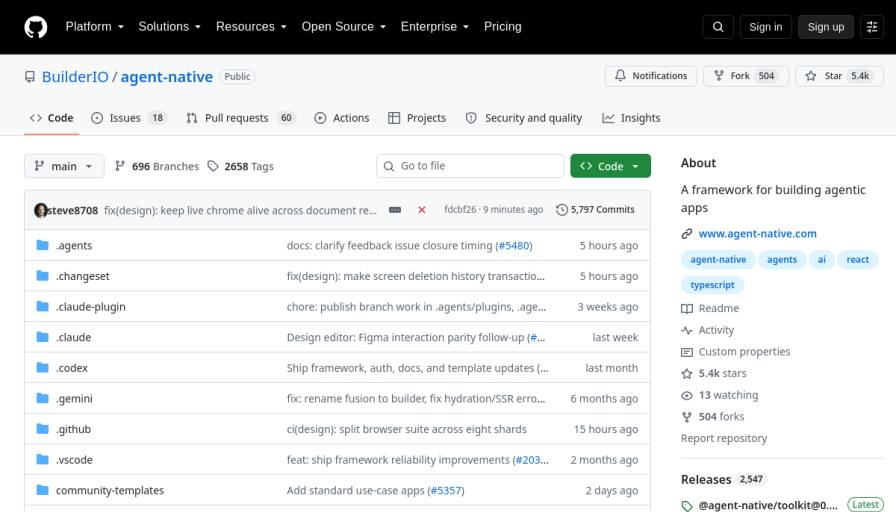This screenshot has width=896, height=512.
Task: Click the ai topic tag
Action: tap(821, 259)
